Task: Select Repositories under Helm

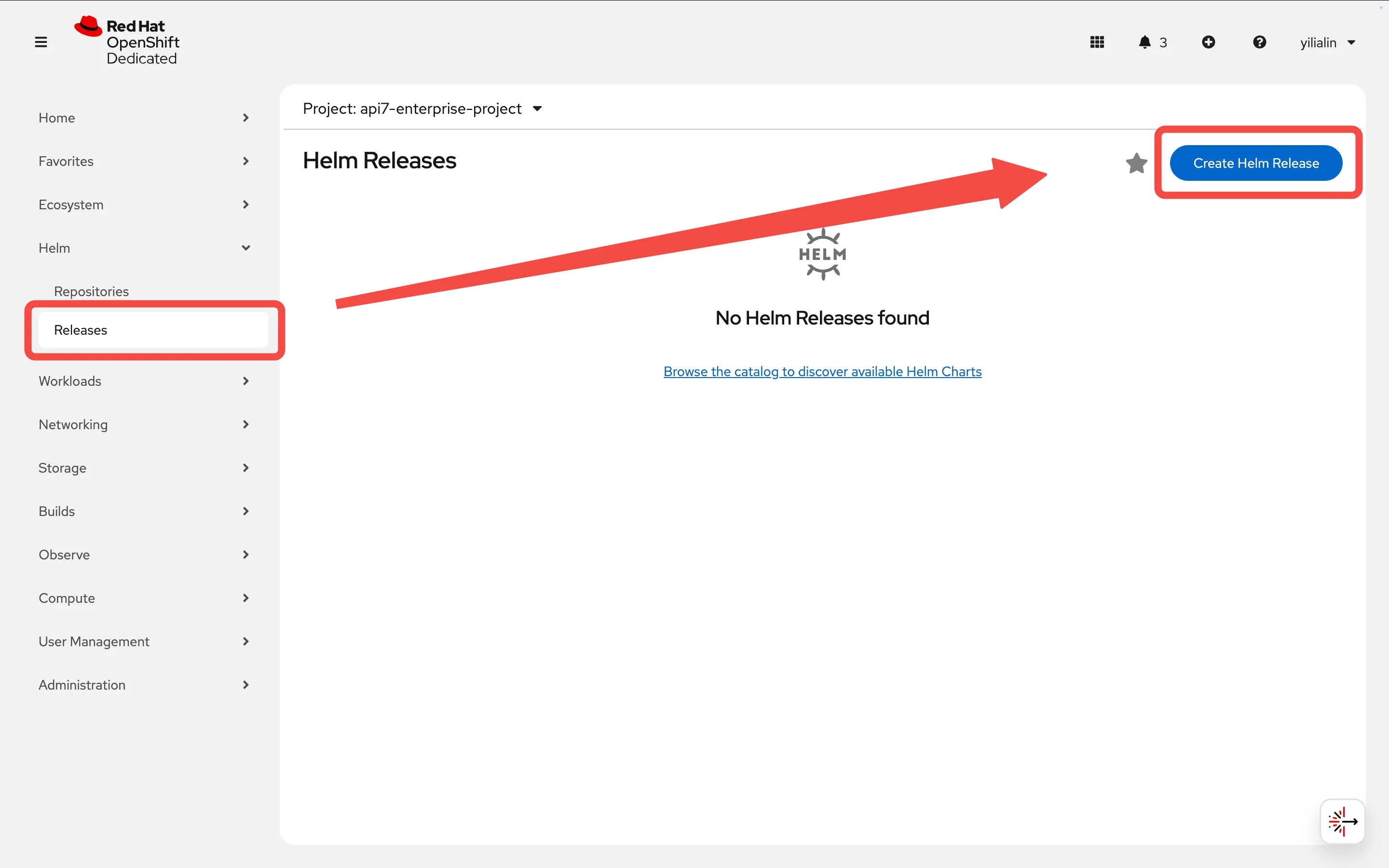Action: pos(91,291)
